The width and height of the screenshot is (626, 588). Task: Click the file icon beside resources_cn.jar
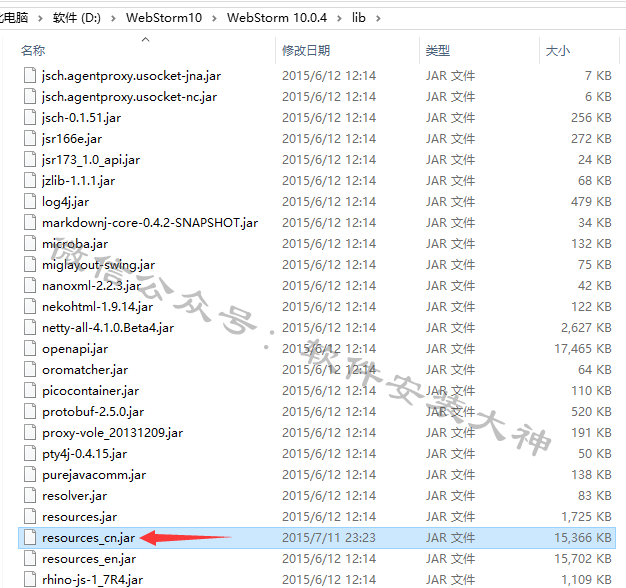click(x=30, y=538)
